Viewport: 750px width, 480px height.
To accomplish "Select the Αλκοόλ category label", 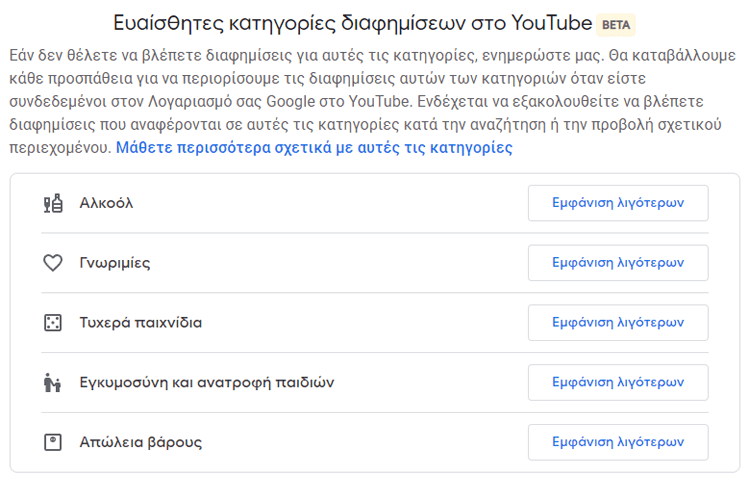I will pyautogui.click(x=106, y=203).
